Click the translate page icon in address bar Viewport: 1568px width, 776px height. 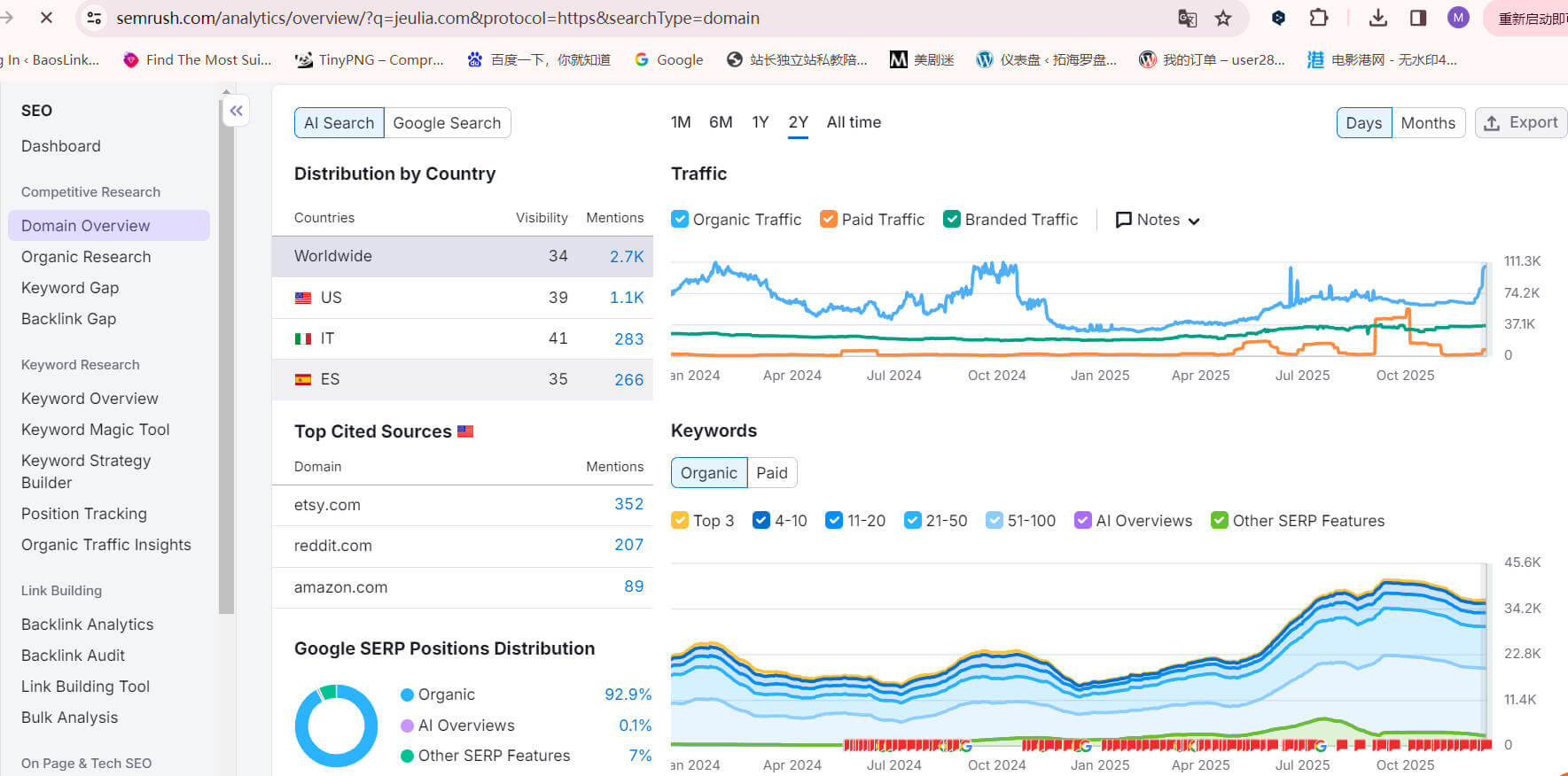(1187, 19)
